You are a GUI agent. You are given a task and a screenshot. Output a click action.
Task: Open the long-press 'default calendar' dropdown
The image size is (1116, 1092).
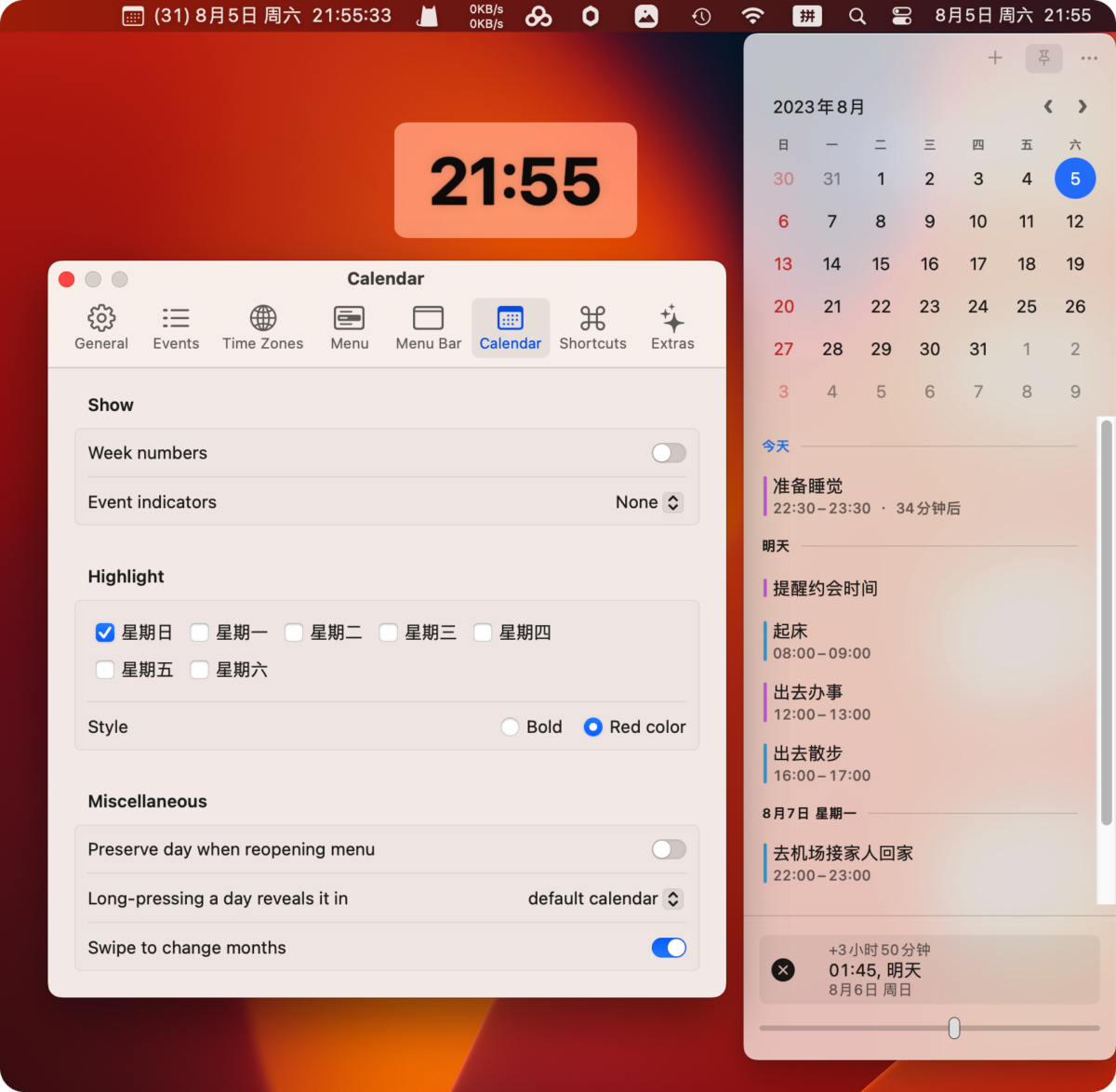605,899
